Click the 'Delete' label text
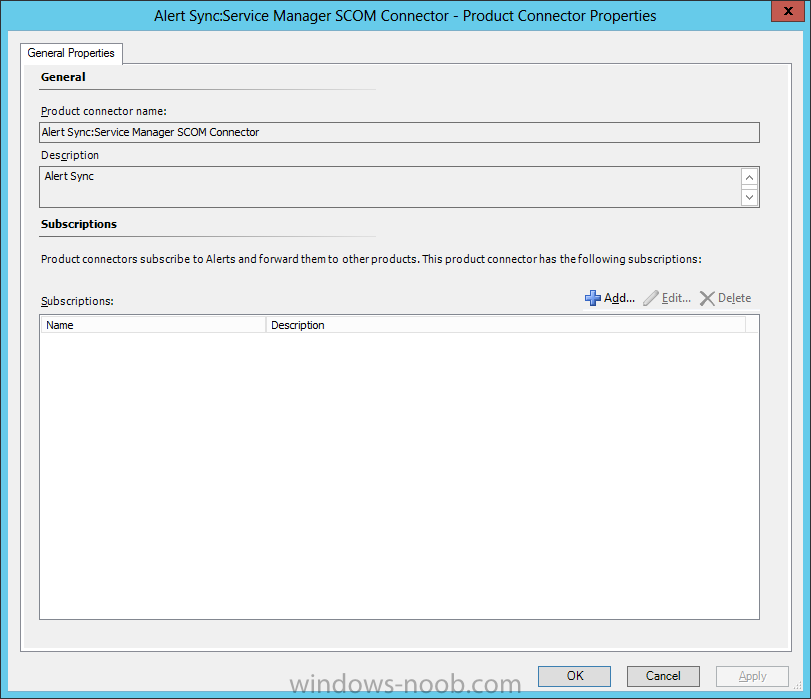811x699 pixels. [734, 298]
